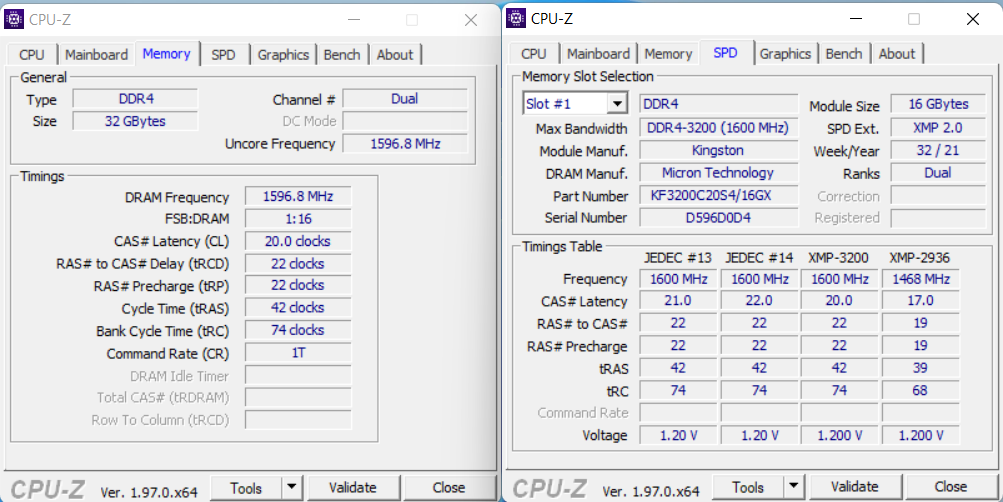This screenshot has height=502, width=1003.
Task: Click the DDR4 Type field in Memory window
Action: click(136, 99)
